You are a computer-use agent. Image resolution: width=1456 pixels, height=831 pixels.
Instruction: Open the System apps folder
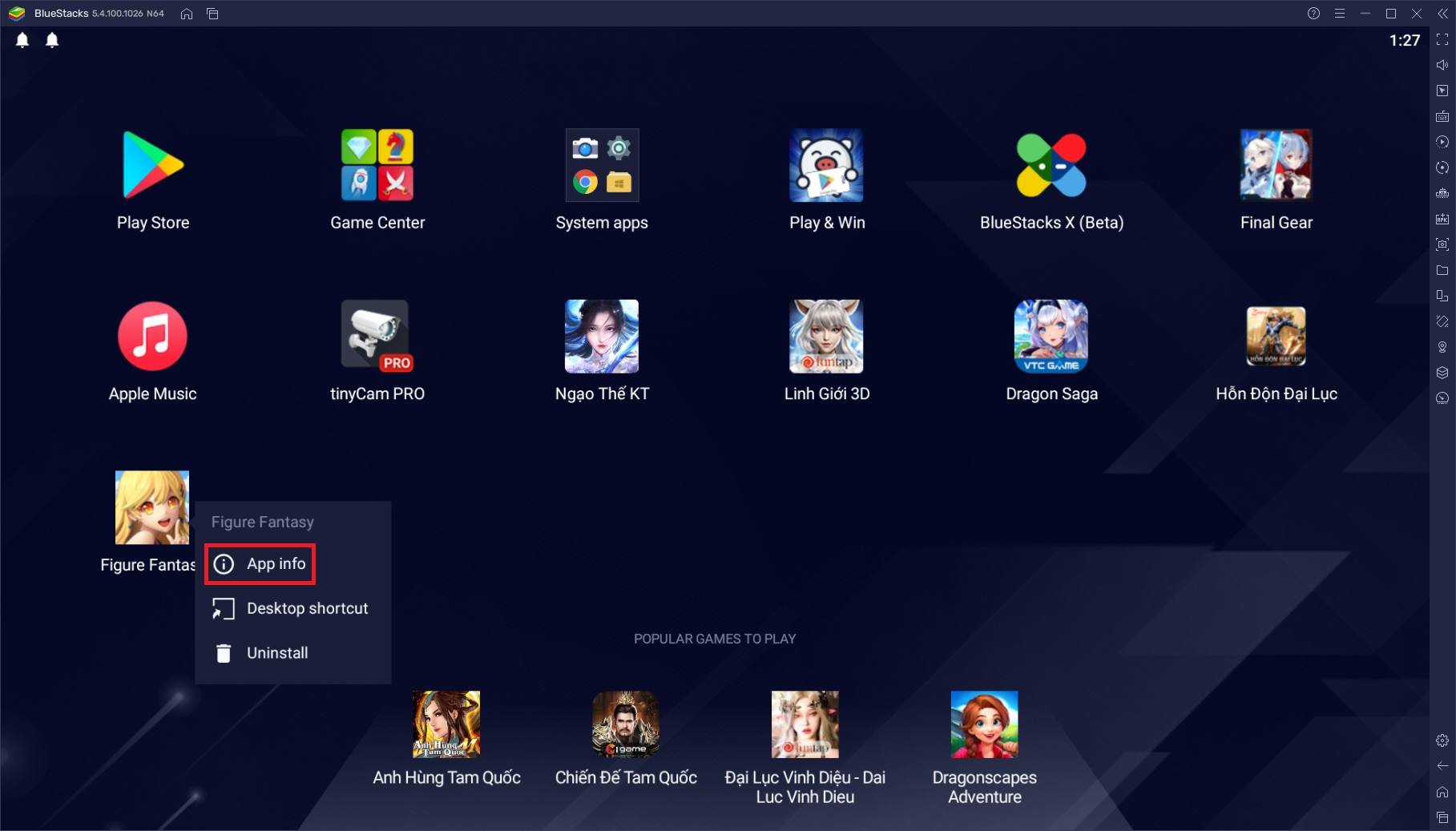602,165
